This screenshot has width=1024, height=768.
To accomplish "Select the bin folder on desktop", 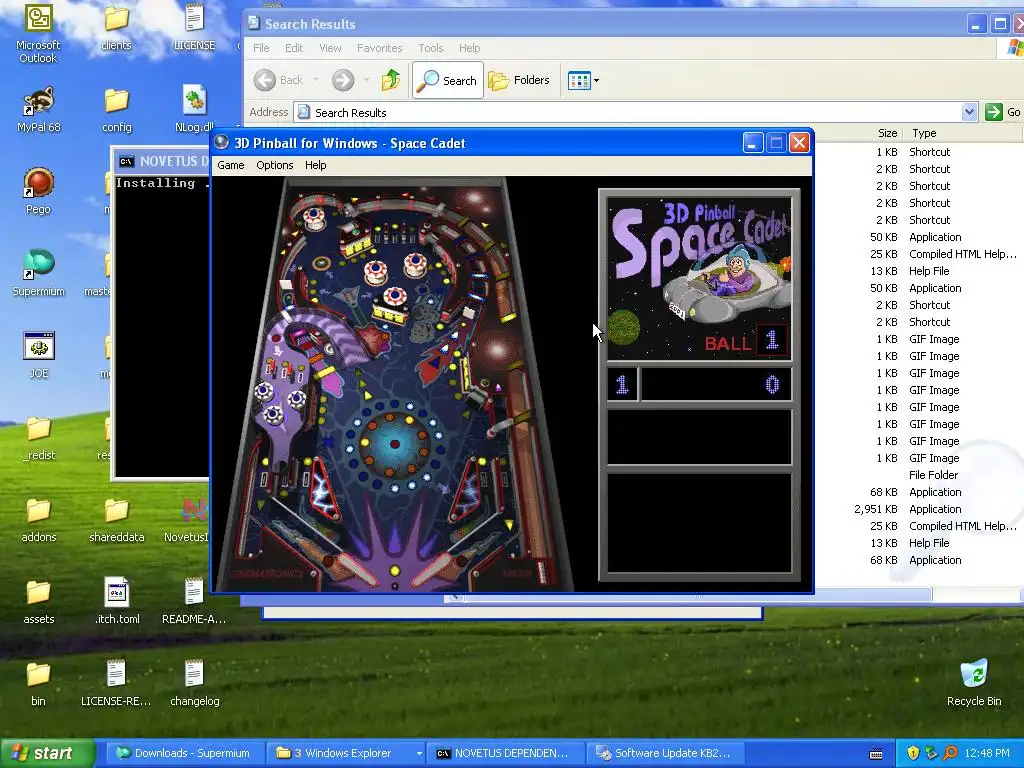I will [39, 684].
